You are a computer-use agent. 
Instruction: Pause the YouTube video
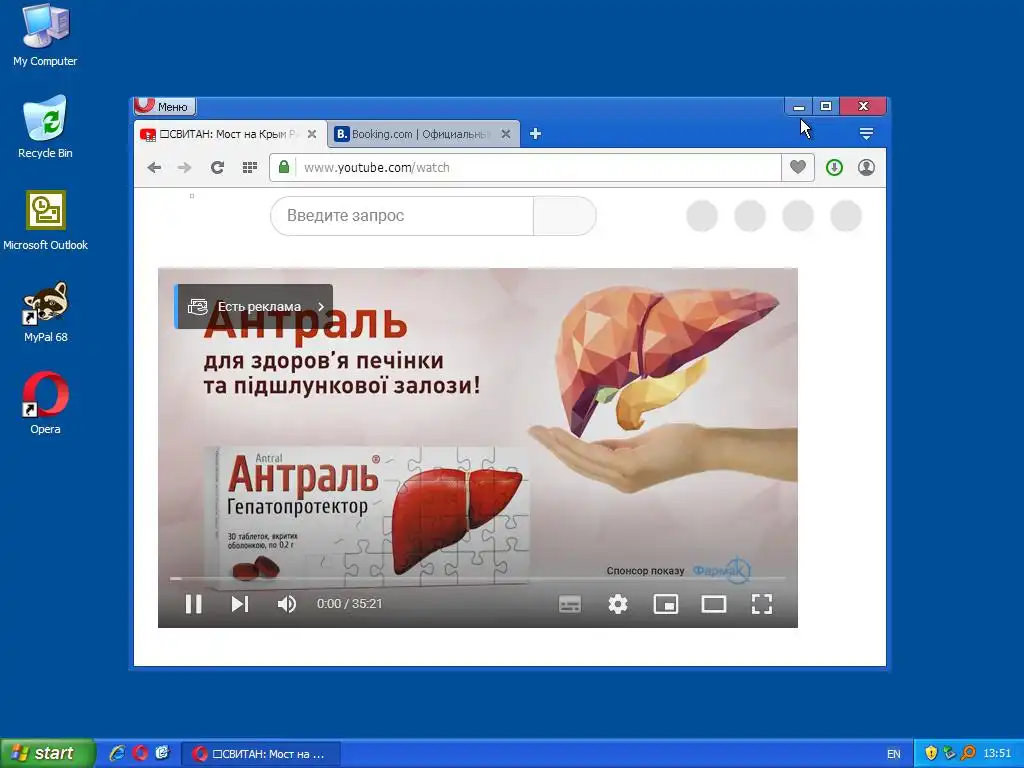click(x=193, y=604)
